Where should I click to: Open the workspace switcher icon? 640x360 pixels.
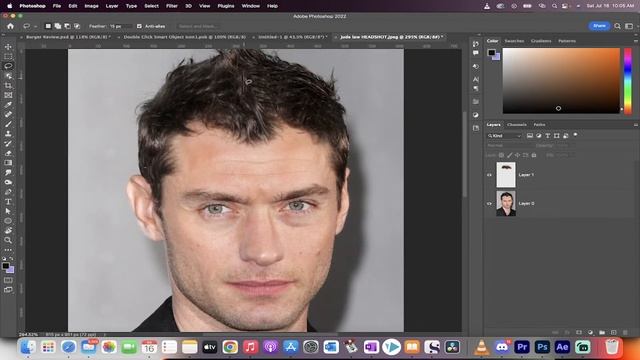tap(629, 26)
